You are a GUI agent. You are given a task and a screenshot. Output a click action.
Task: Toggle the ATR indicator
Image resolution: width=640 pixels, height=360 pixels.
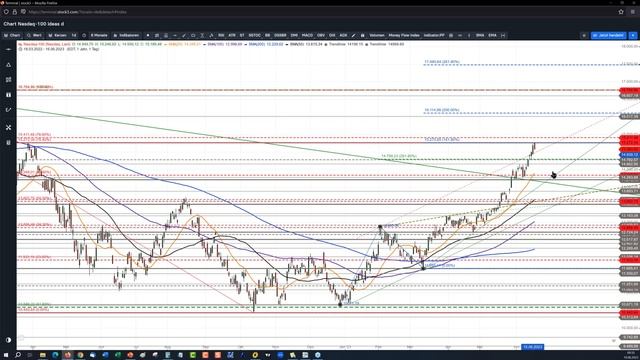(x=232, y=36)
